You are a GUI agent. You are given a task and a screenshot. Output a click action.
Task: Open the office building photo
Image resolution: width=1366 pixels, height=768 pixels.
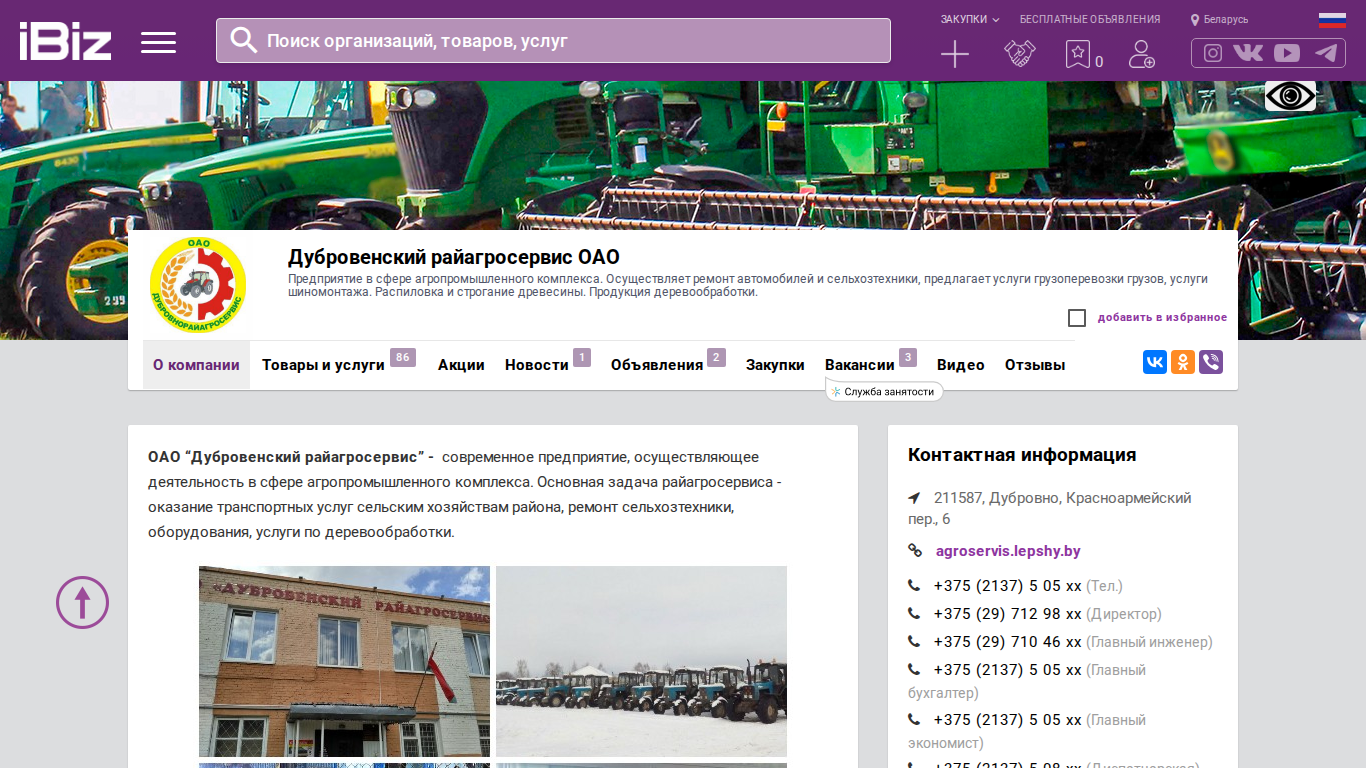[x=344, y=661]
